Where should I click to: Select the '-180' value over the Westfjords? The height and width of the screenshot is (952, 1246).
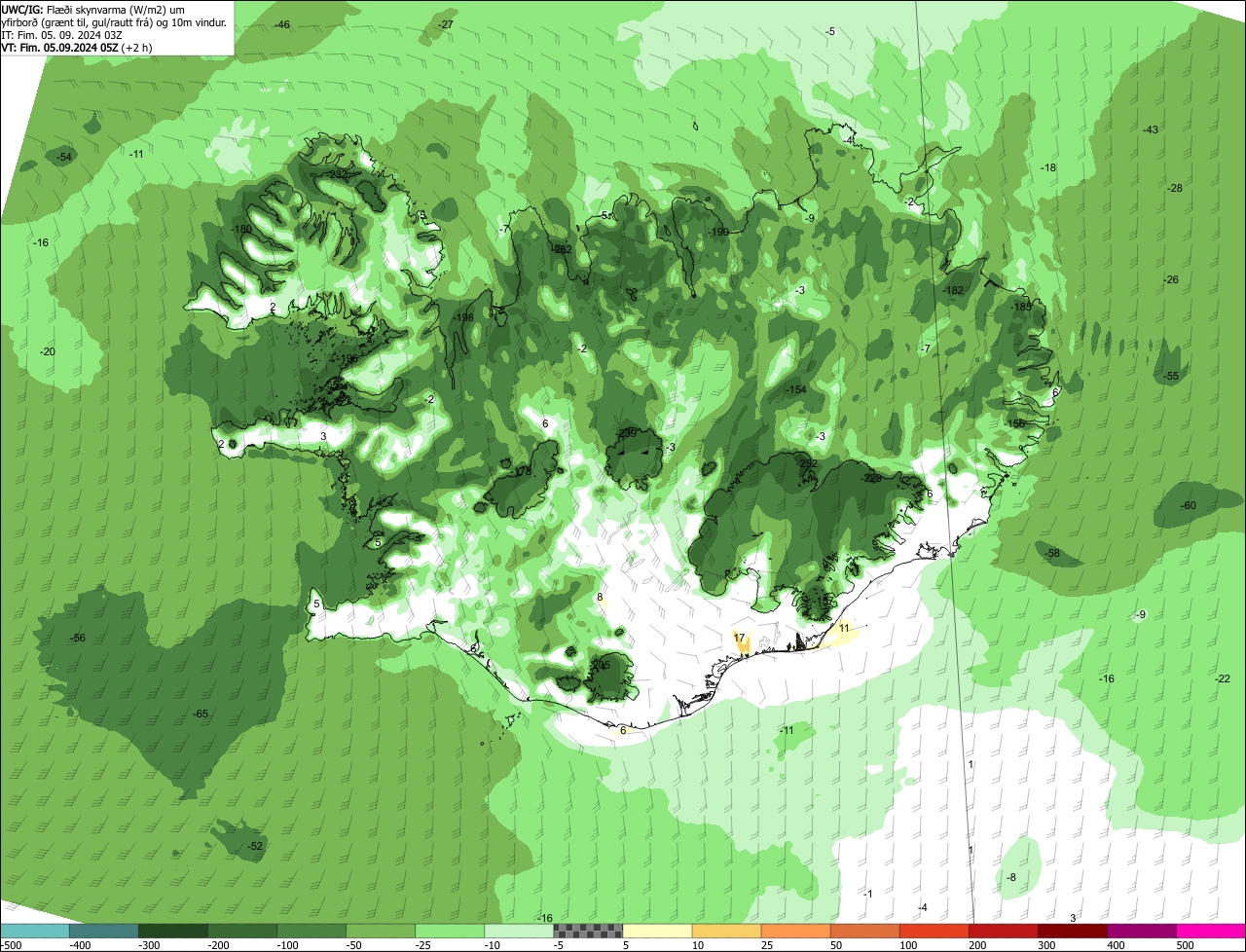point(242,230)
